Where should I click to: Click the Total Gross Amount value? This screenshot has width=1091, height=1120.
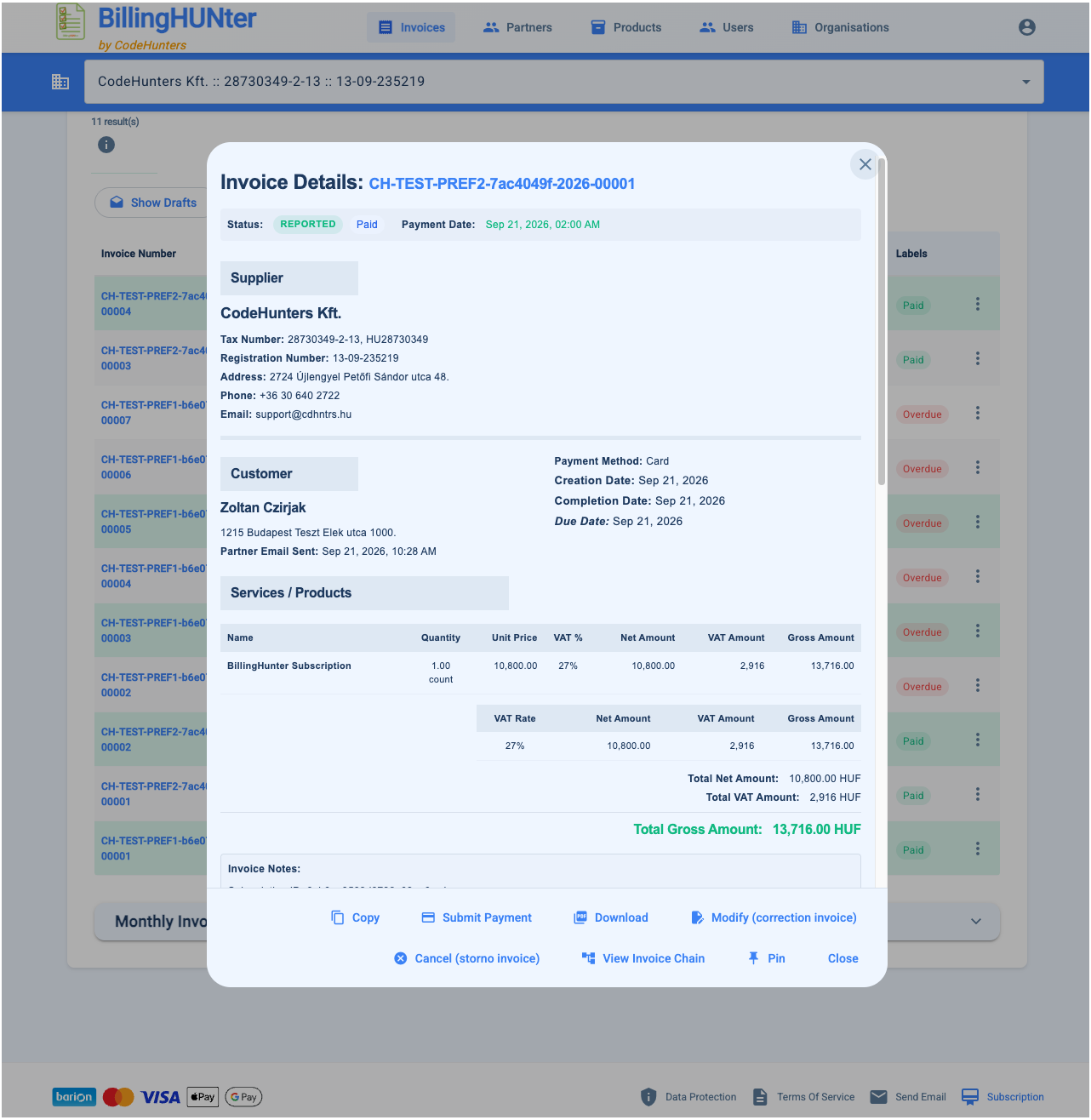tap(817, 830)
